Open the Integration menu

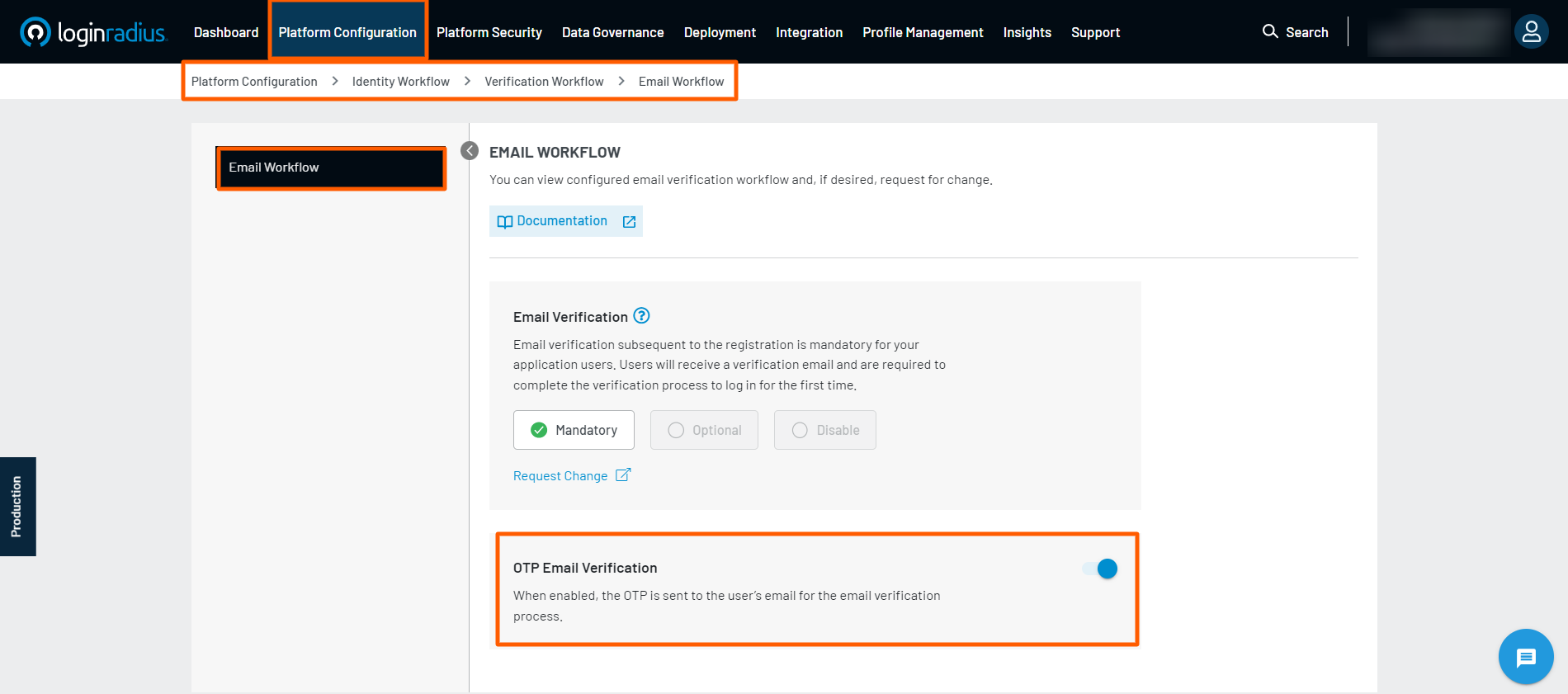(x=809, y=32)
